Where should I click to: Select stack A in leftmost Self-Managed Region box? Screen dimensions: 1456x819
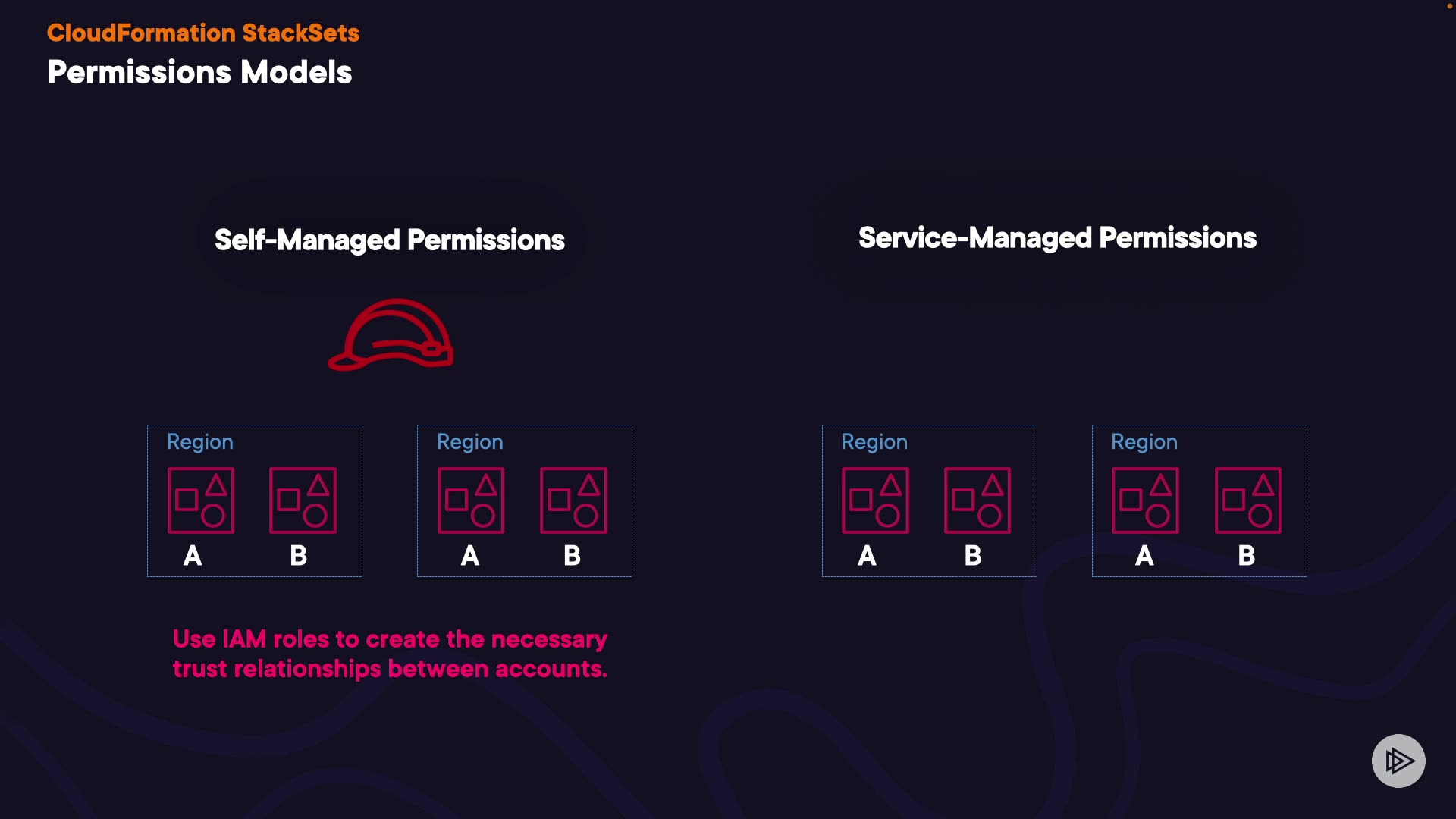point(201,500)
